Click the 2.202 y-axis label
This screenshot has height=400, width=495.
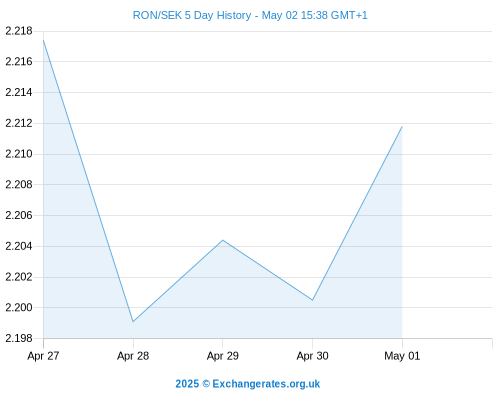[x=19, y=277]
